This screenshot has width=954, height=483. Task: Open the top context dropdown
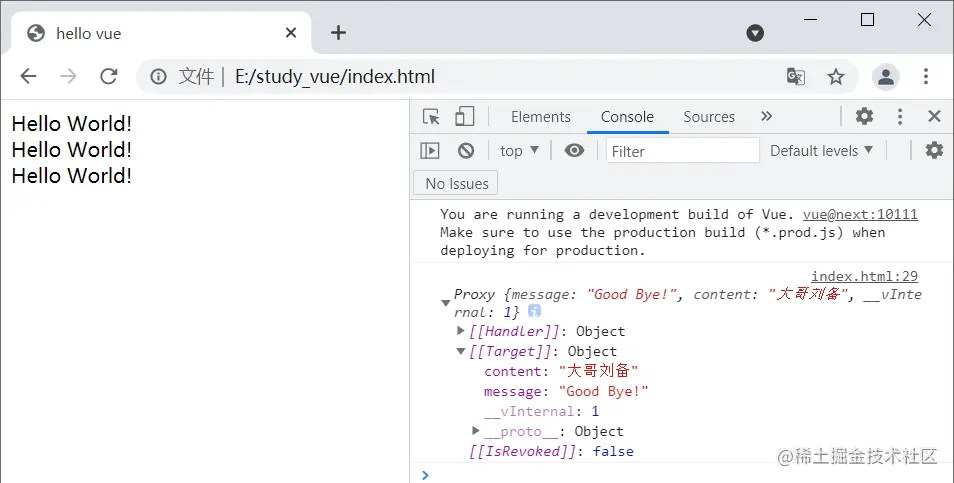(519, 150)
